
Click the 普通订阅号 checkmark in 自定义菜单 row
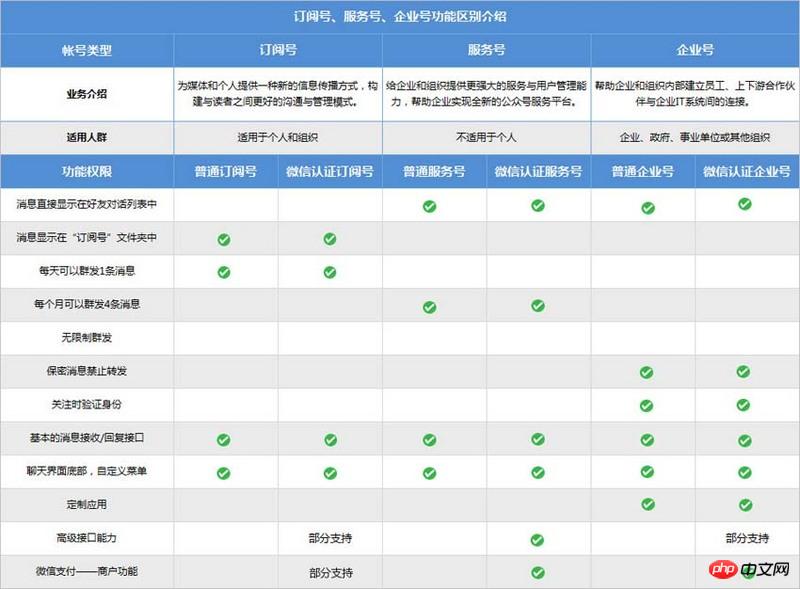click(x=223, y=473)
